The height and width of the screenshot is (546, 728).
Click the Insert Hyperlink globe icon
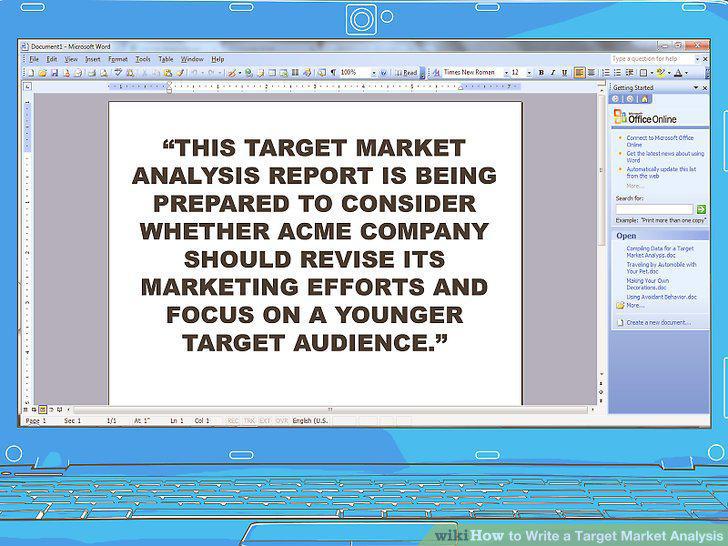(x=248, y=72)
